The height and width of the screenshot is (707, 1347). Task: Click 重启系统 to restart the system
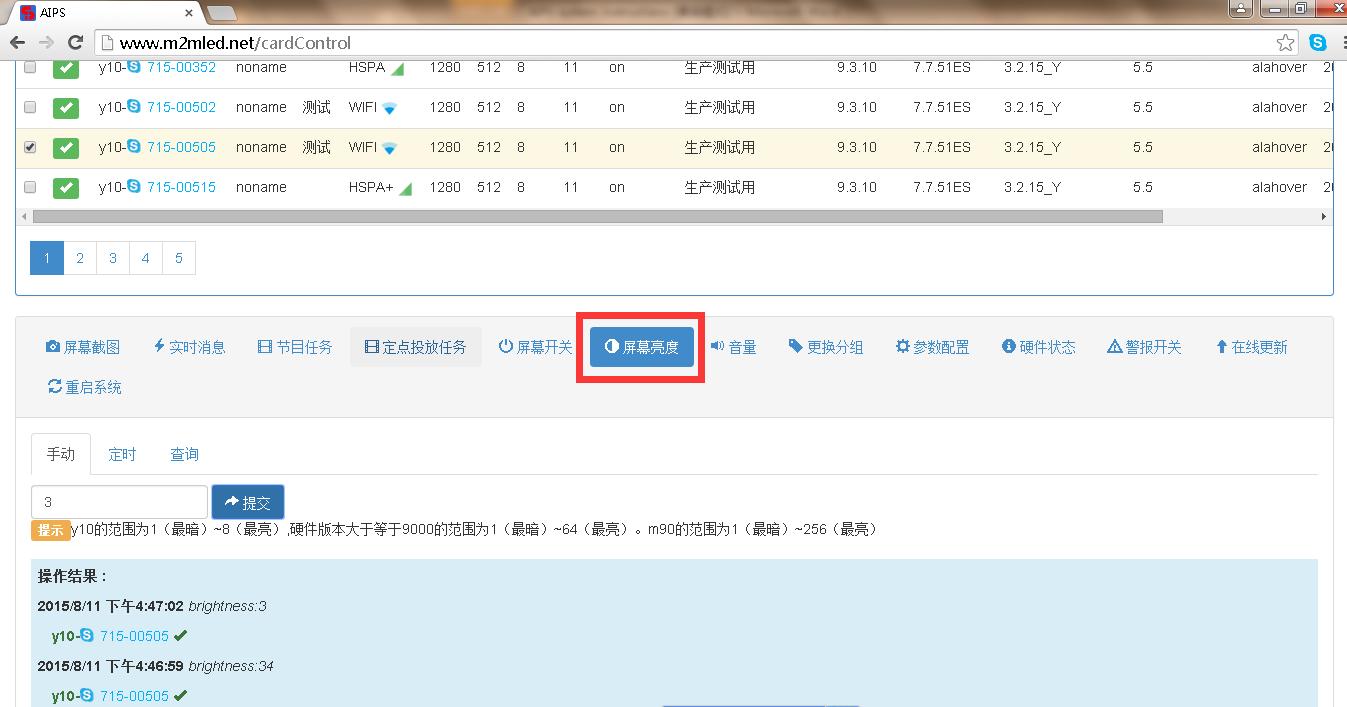[84, 387]
